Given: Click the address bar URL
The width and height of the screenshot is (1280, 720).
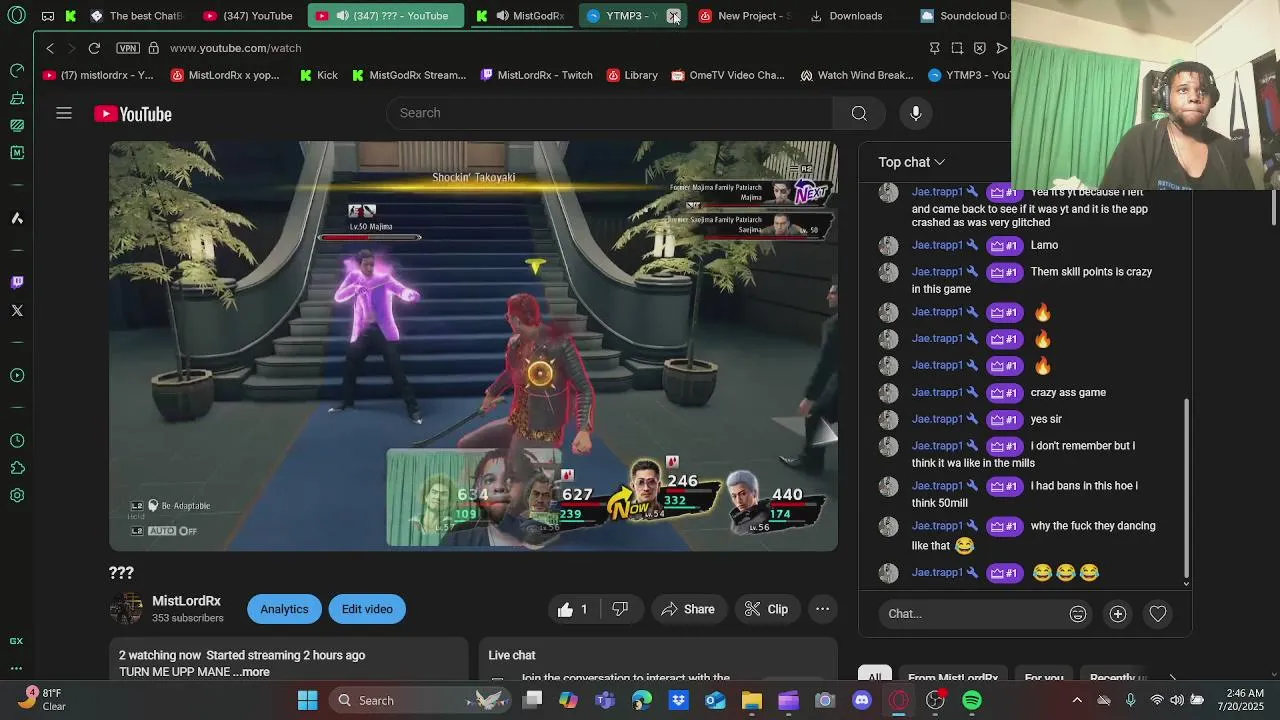Looking at the screenshot, I should coord(235,48).
